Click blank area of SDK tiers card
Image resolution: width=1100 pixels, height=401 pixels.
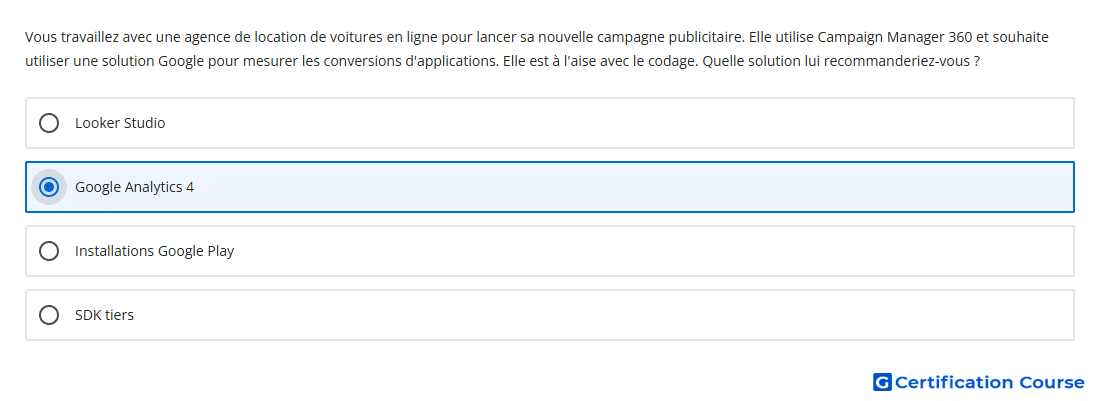603,315
